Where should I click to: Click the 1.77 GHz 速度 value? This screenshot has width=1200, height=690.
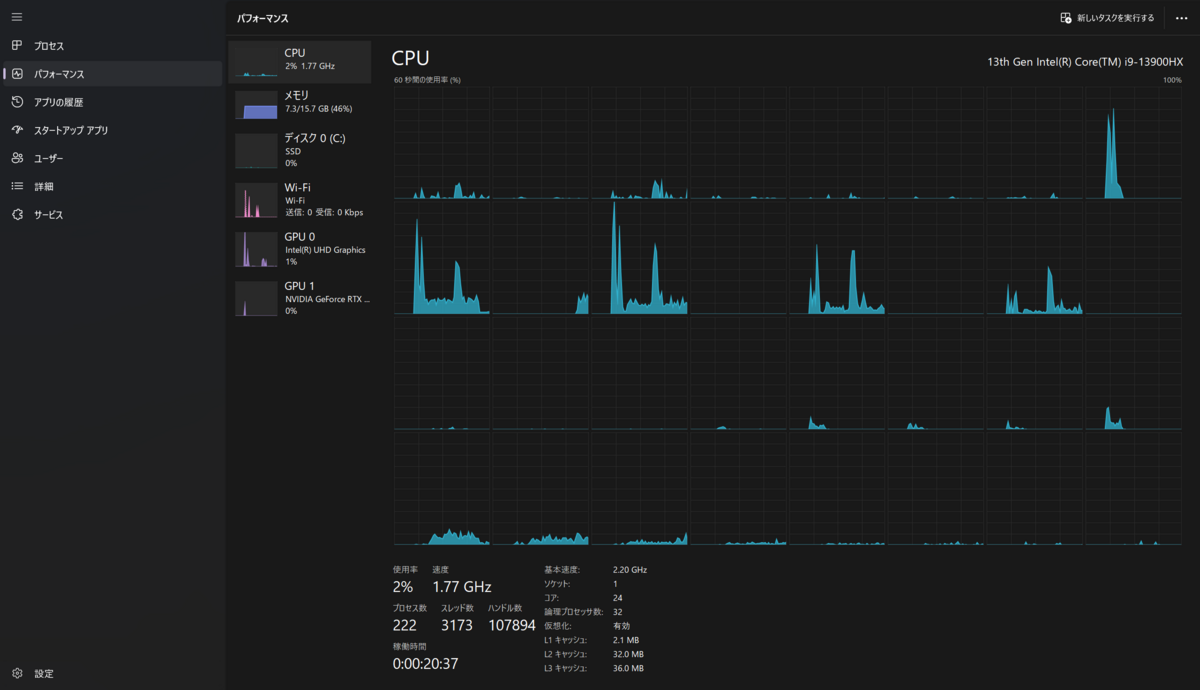(462, 587)
